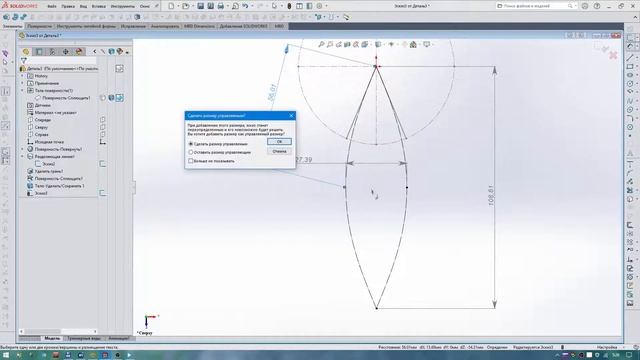Click the Zoom to Fit magnifier icon in viewport toolbar
Screen dimensions: 640x360
tap(321, 44)
